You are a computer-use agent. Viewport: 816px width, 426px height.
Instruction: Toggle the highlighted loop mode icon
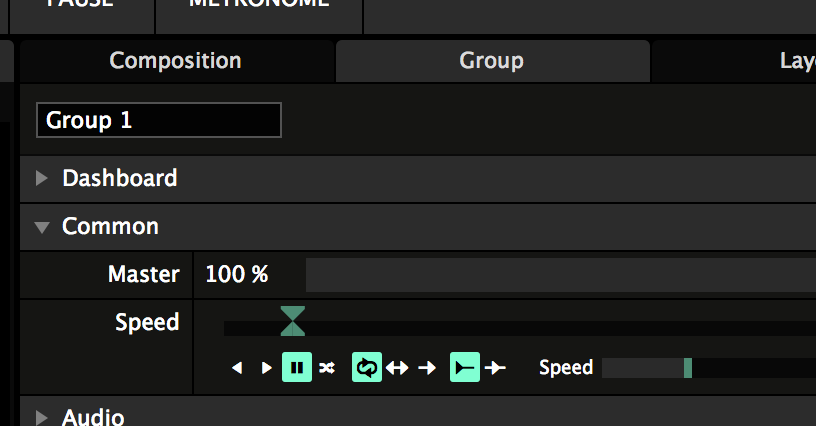point(366,368)
